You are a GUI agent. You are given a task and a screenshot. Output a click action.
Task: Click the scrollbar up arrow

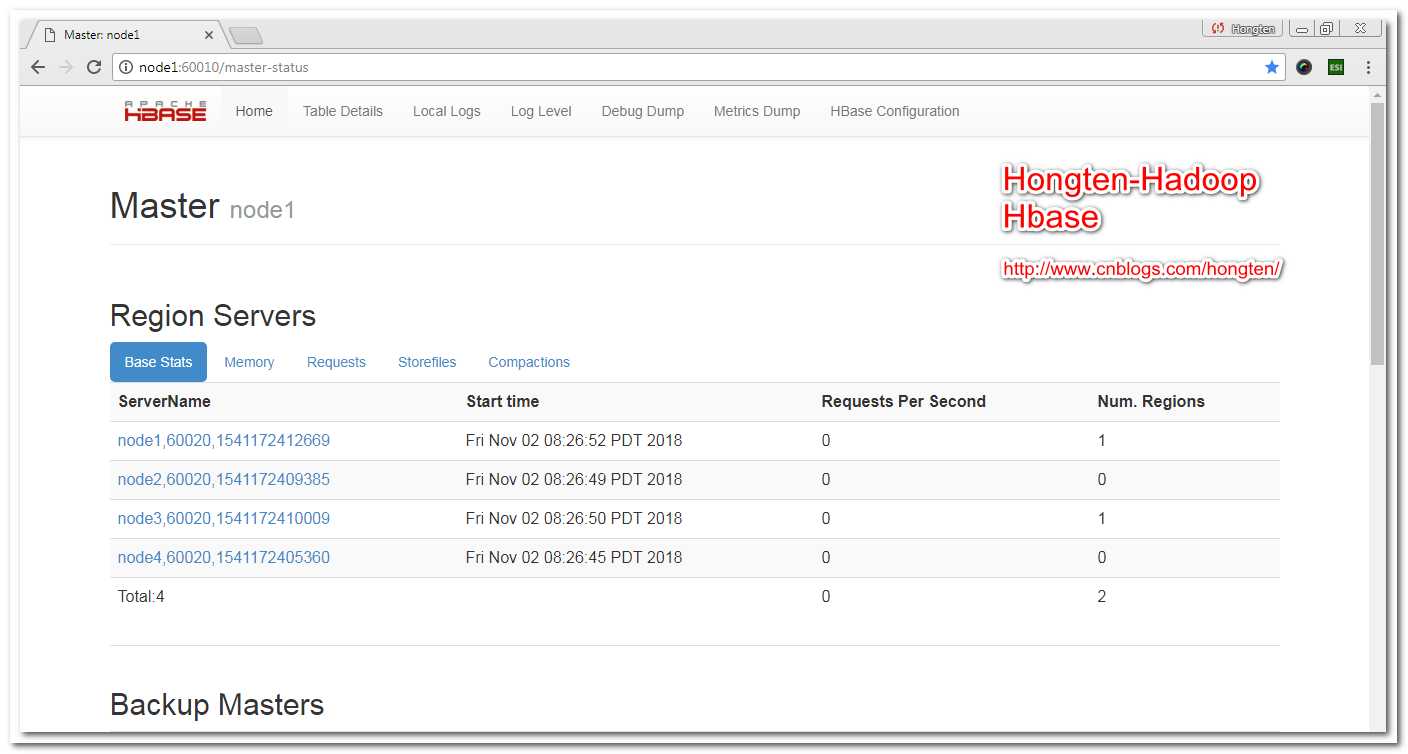pyautogui.click(x=1378, y=95)
